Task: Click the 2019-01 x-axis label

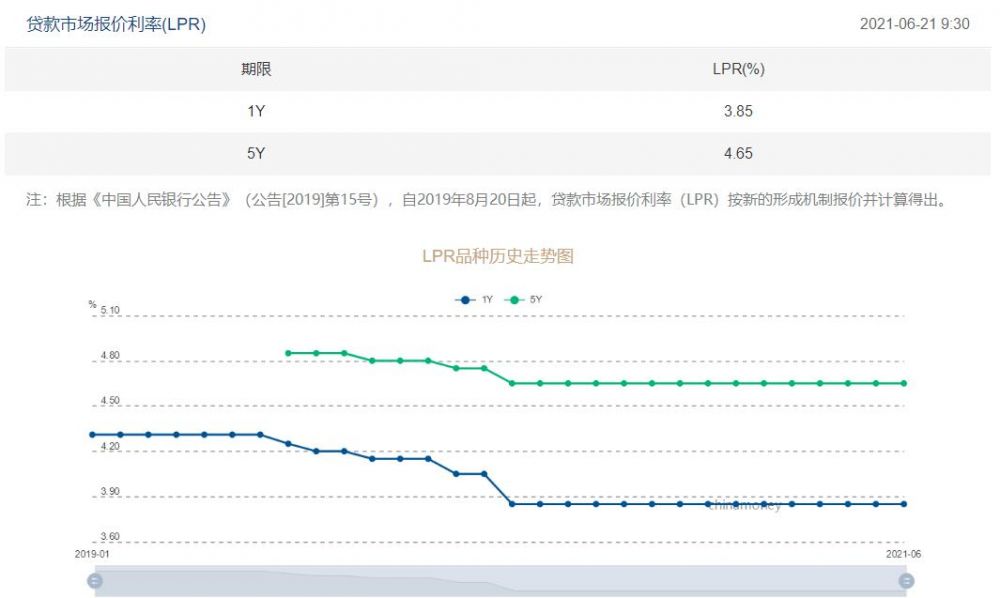Action: (x=92, y=553)
